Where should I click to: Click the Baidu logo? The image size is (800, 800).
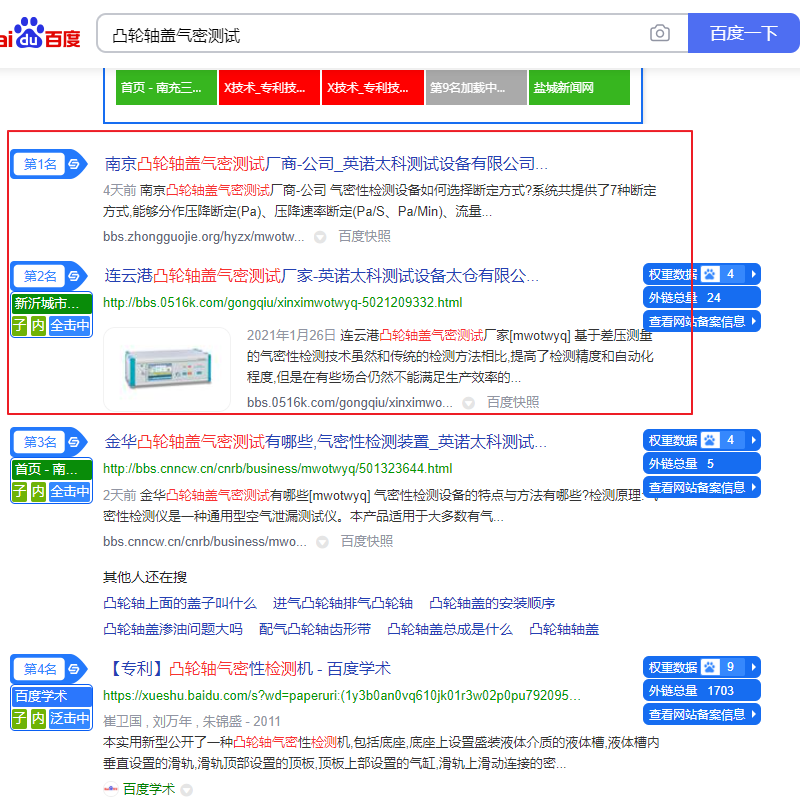(40, 34)
